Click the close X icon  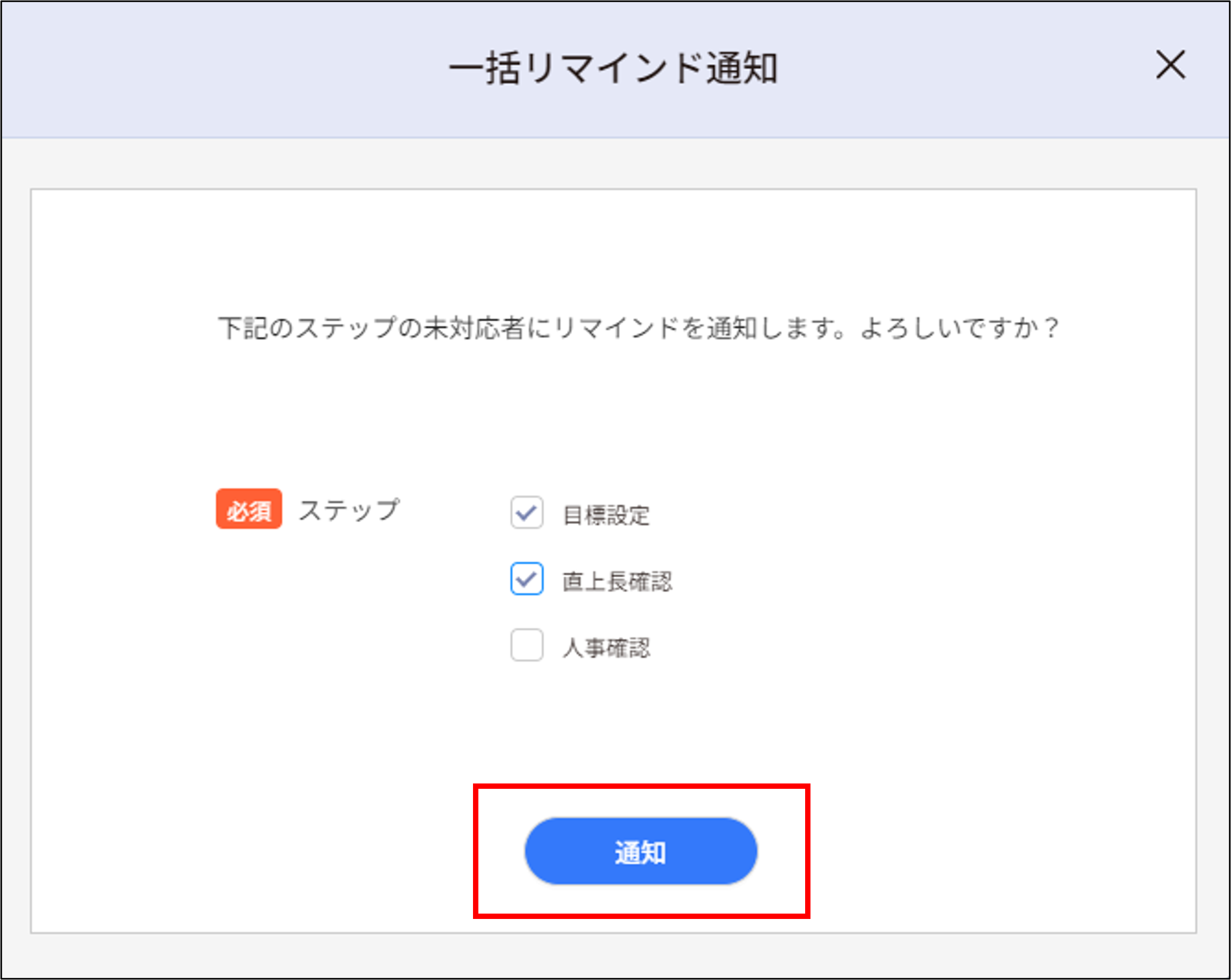[x=1169, y=67]
